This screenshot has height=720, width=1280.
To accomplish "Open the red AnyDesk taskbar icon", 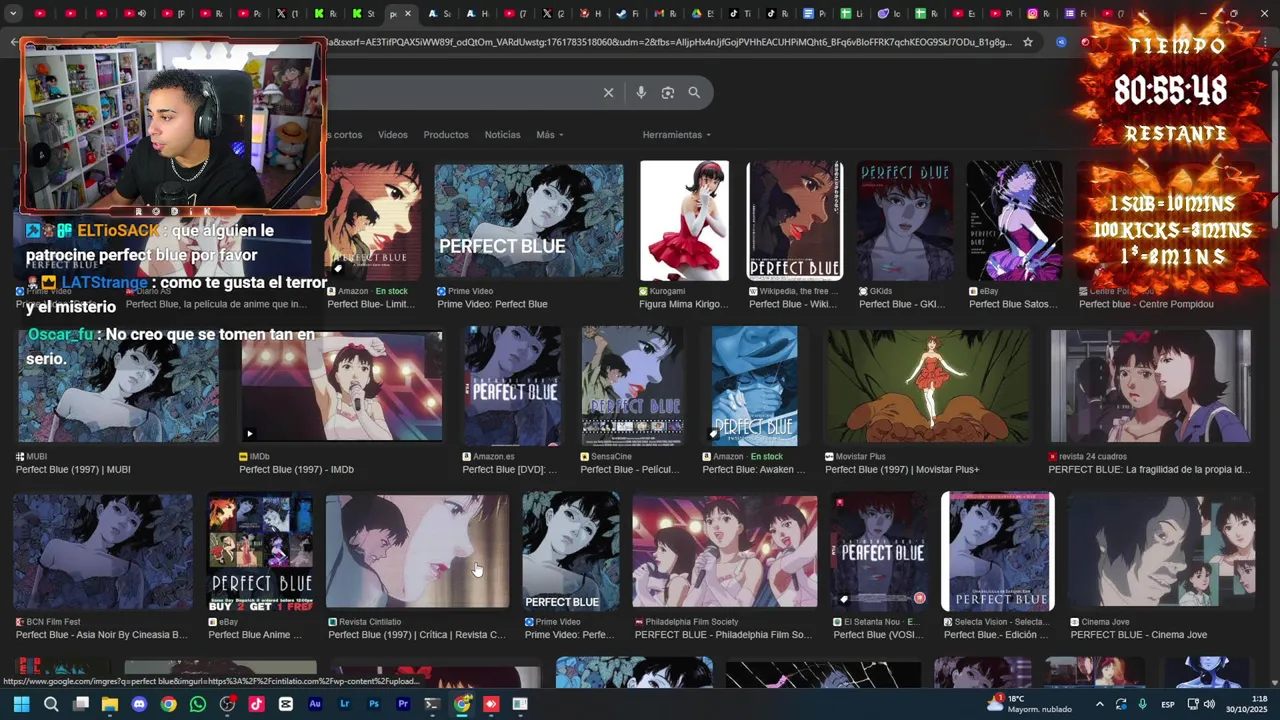I will [491, 704].
